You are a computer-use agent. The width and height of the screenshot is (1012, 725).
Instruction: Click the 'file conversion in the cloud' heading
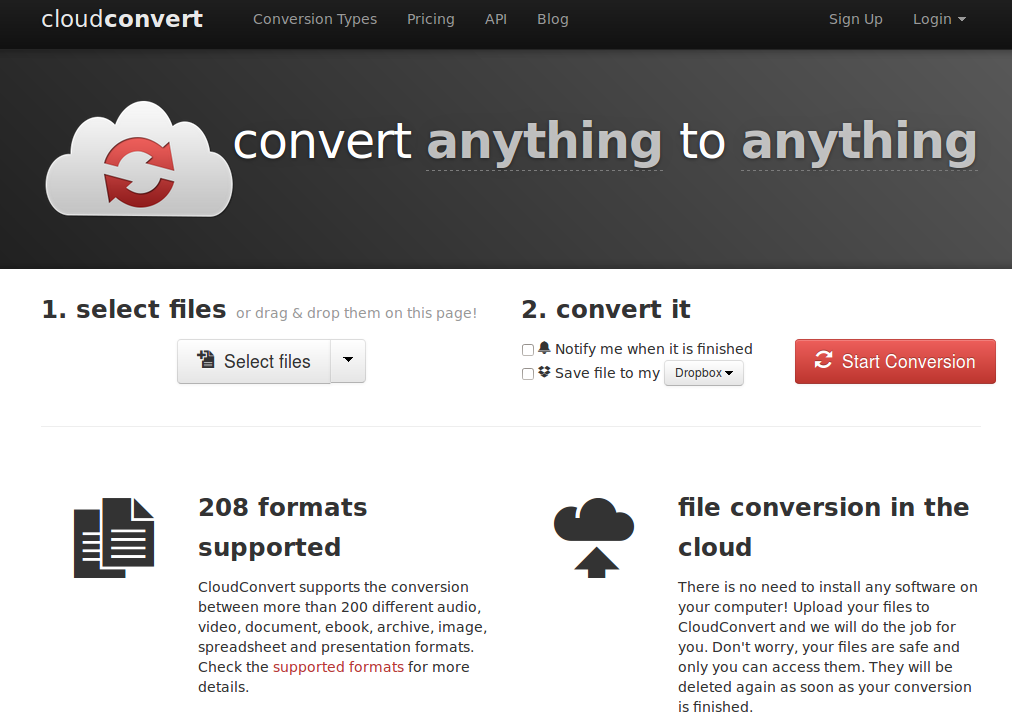(824, 527)
